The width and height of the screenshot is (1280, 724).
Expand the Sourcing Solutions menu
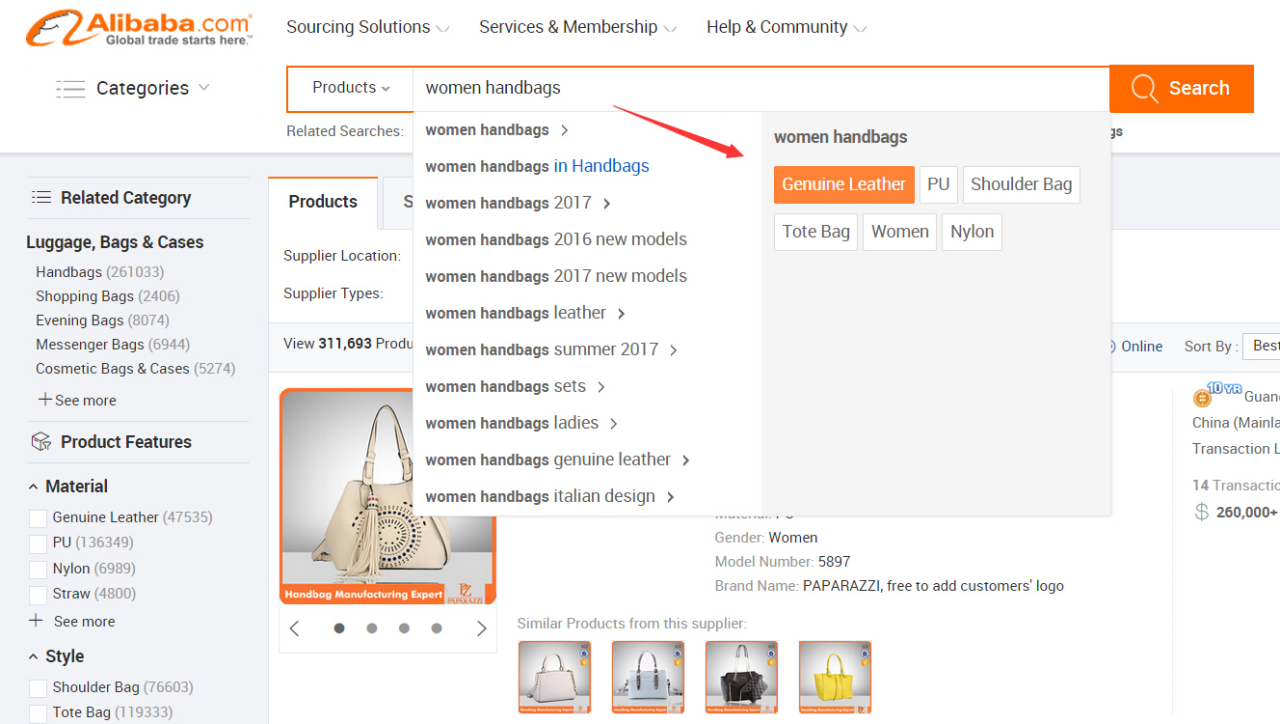367,27
